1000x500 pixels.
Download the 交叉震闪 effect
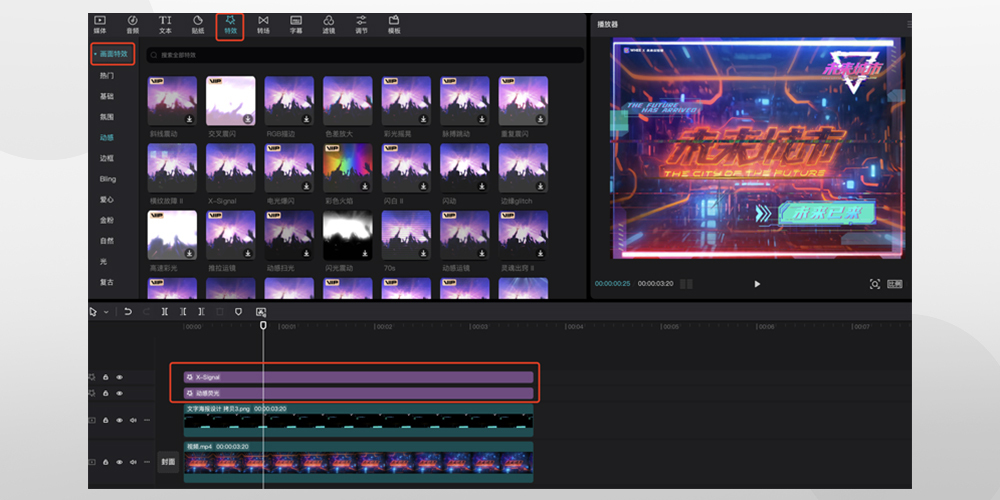click(247, 119)
